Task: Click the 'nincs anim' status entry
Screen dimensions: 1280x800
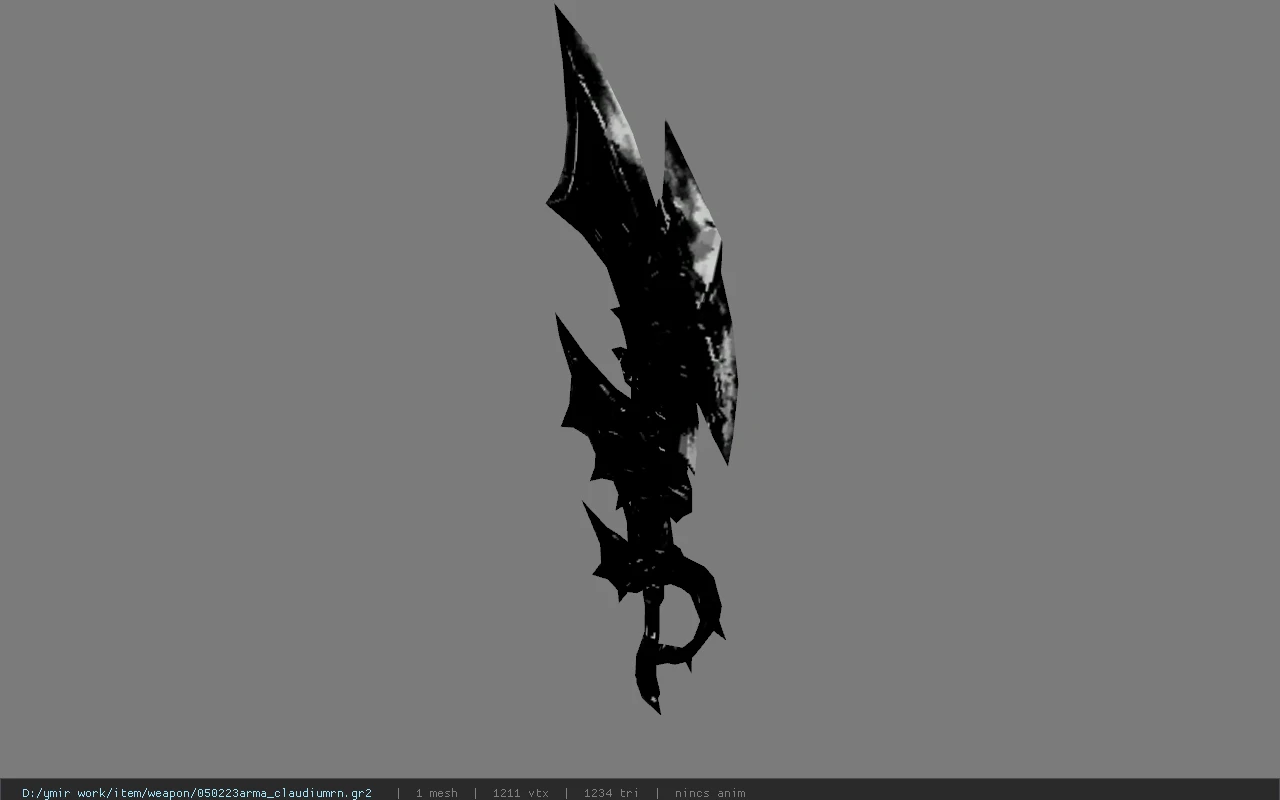Action: 710,793
